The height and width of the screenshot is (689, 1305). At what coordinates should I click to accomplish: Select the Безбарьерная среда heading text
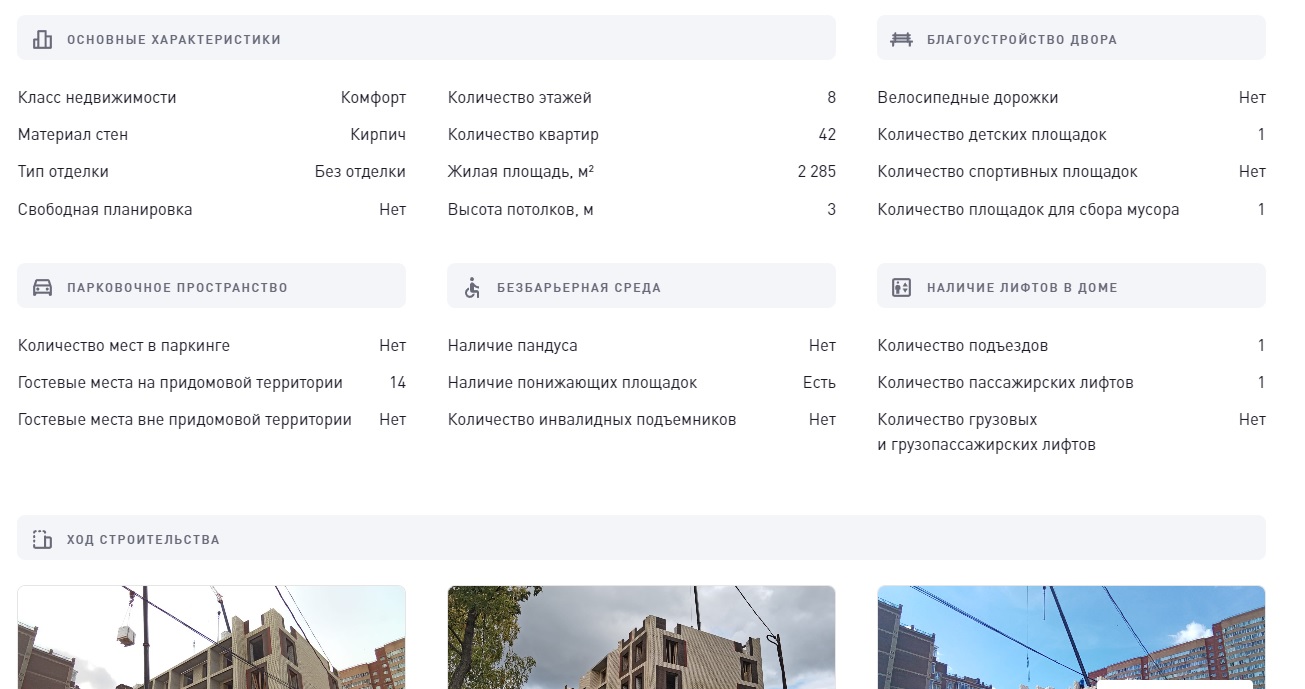click(x=579, y=288)
